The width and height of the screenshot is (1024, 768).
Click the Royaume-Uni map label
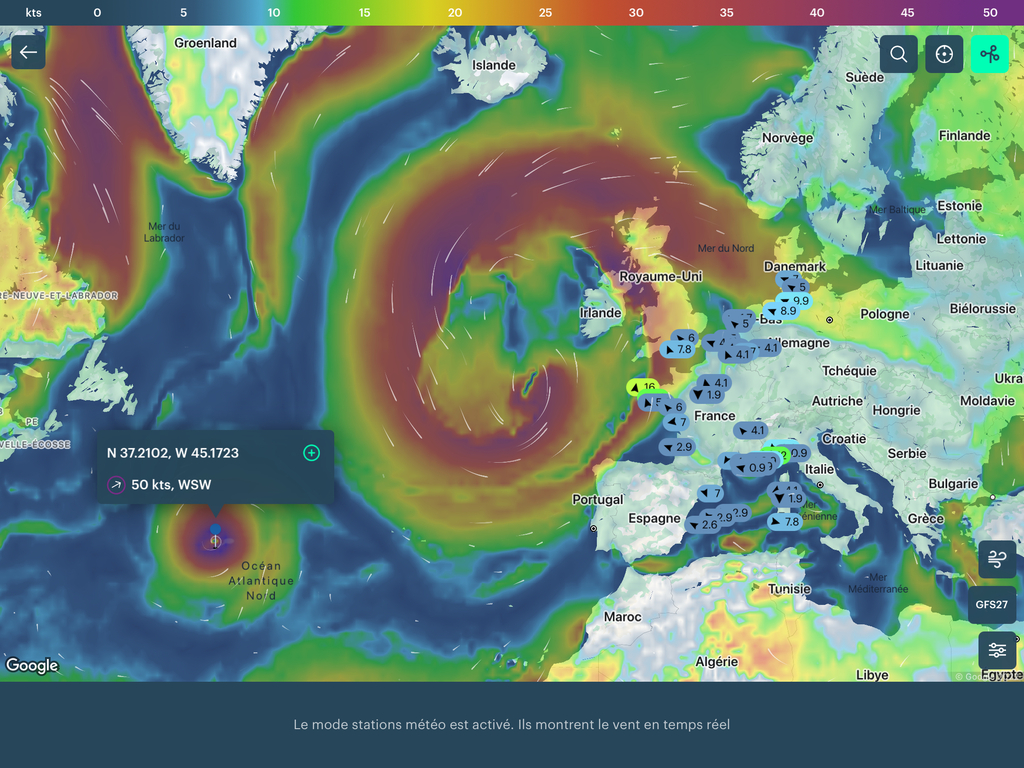coord(661,276)
